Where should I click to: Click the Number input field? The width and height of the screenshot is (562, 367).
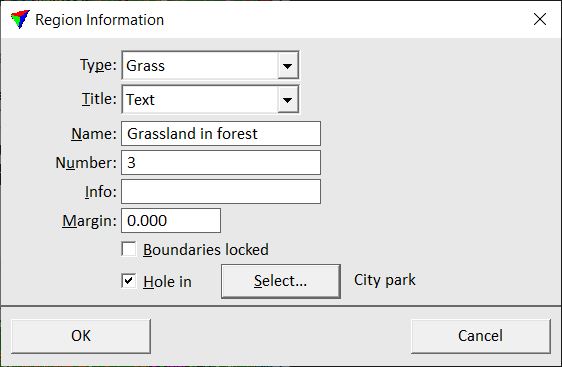221,163
